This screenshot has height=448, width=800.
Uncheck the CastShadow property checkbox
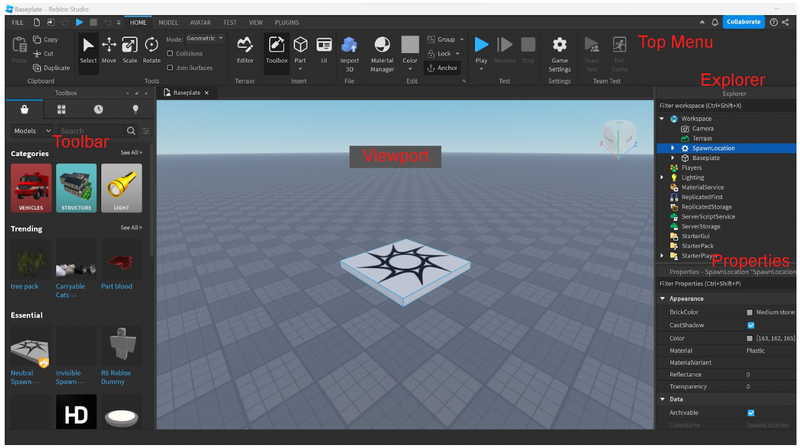(751, 325)
